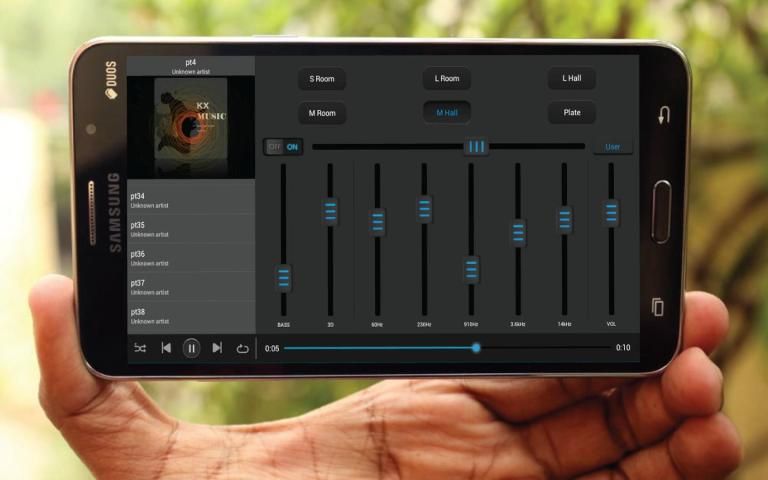Open the User equalizer preset selector
This screenshot has width=768, height=480.
pyautogui.click(x=612, y=147)
